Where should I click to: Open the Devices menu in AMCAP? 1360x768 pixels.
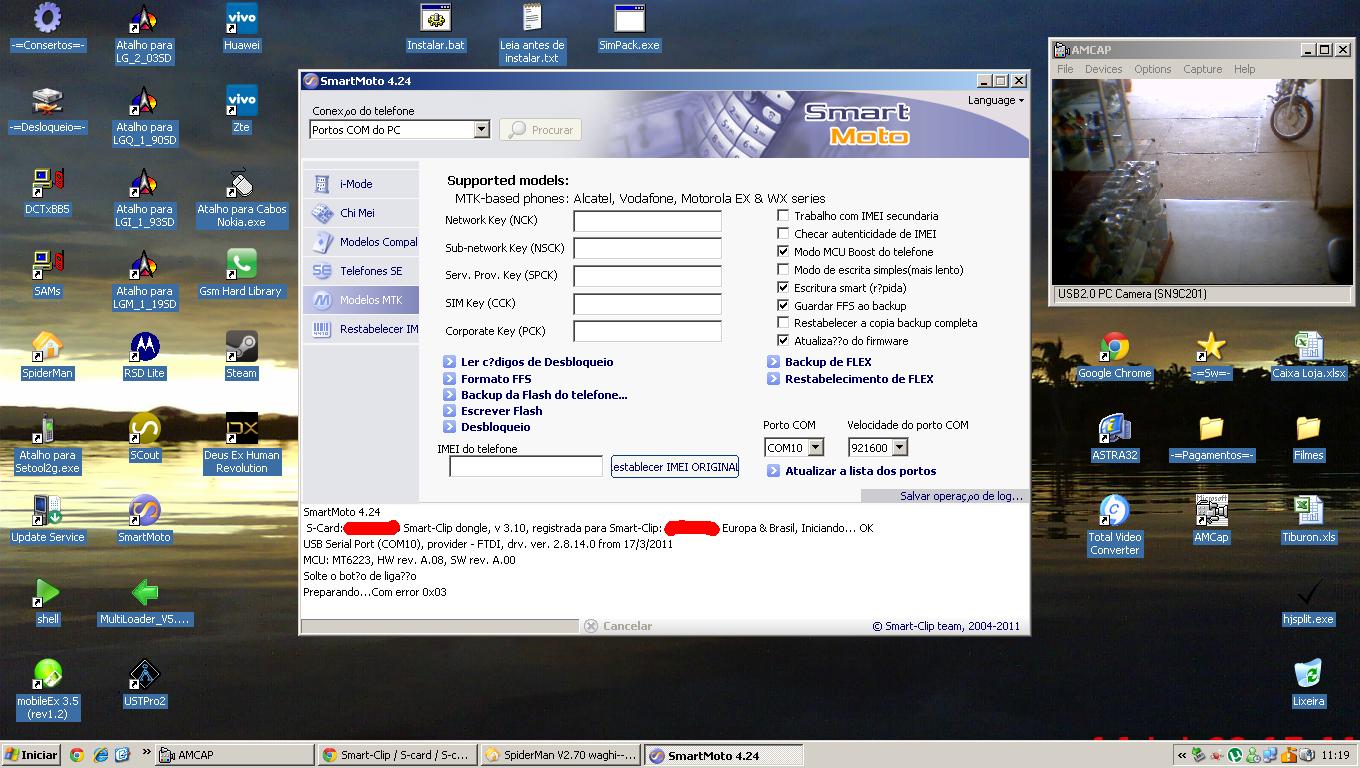(x=1103, y=69)
